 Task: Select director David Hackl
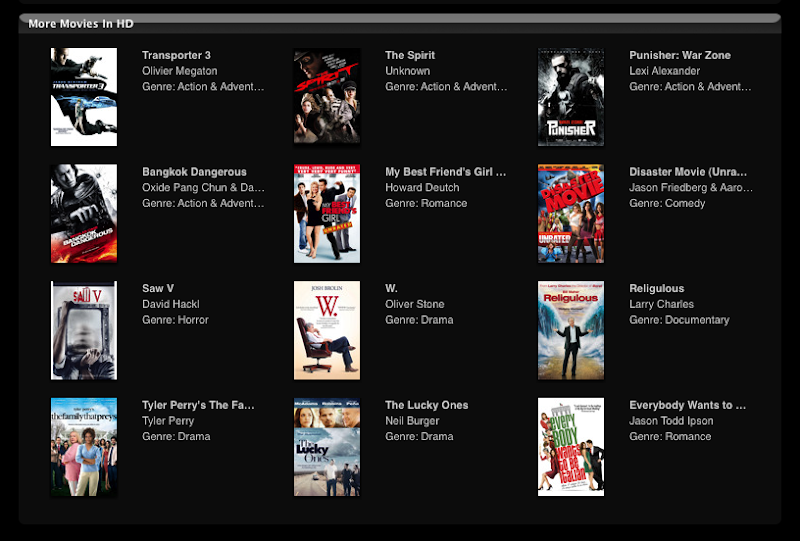(170, 304)
